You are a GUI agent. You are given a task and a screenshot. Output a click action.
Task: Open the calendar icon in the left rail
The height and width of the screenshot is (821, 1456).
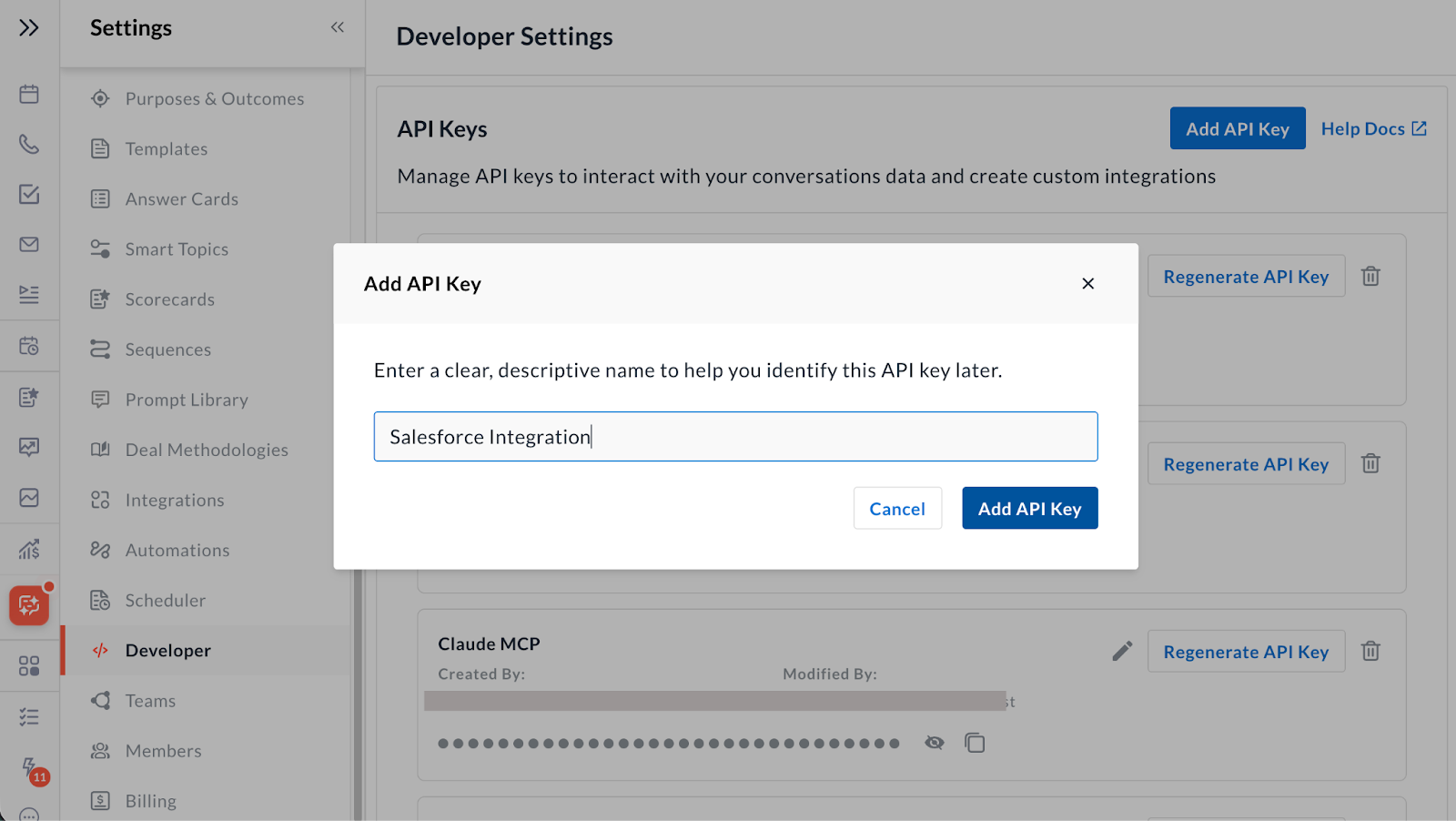[29, 94]
